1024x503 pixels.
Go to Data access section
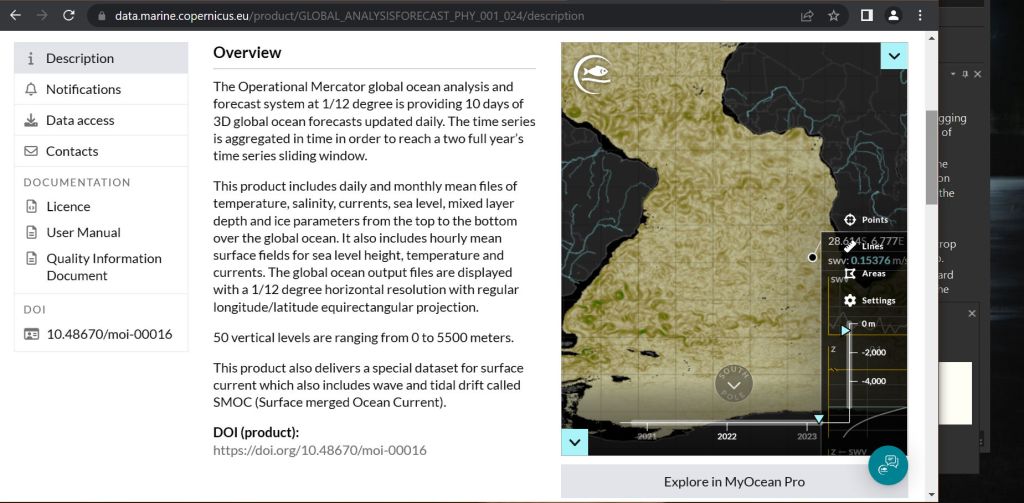[80, 120]
